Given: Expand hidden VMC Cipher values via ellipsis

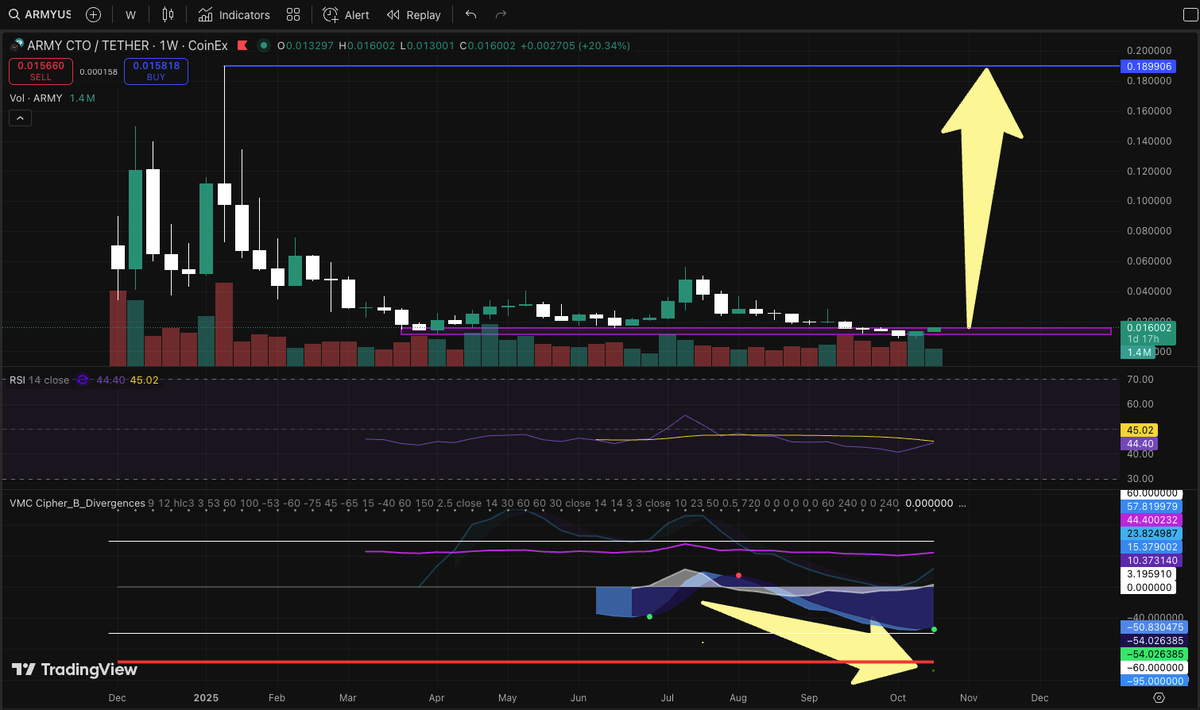Looking at the screenshot, I should (x=961, y=504).
